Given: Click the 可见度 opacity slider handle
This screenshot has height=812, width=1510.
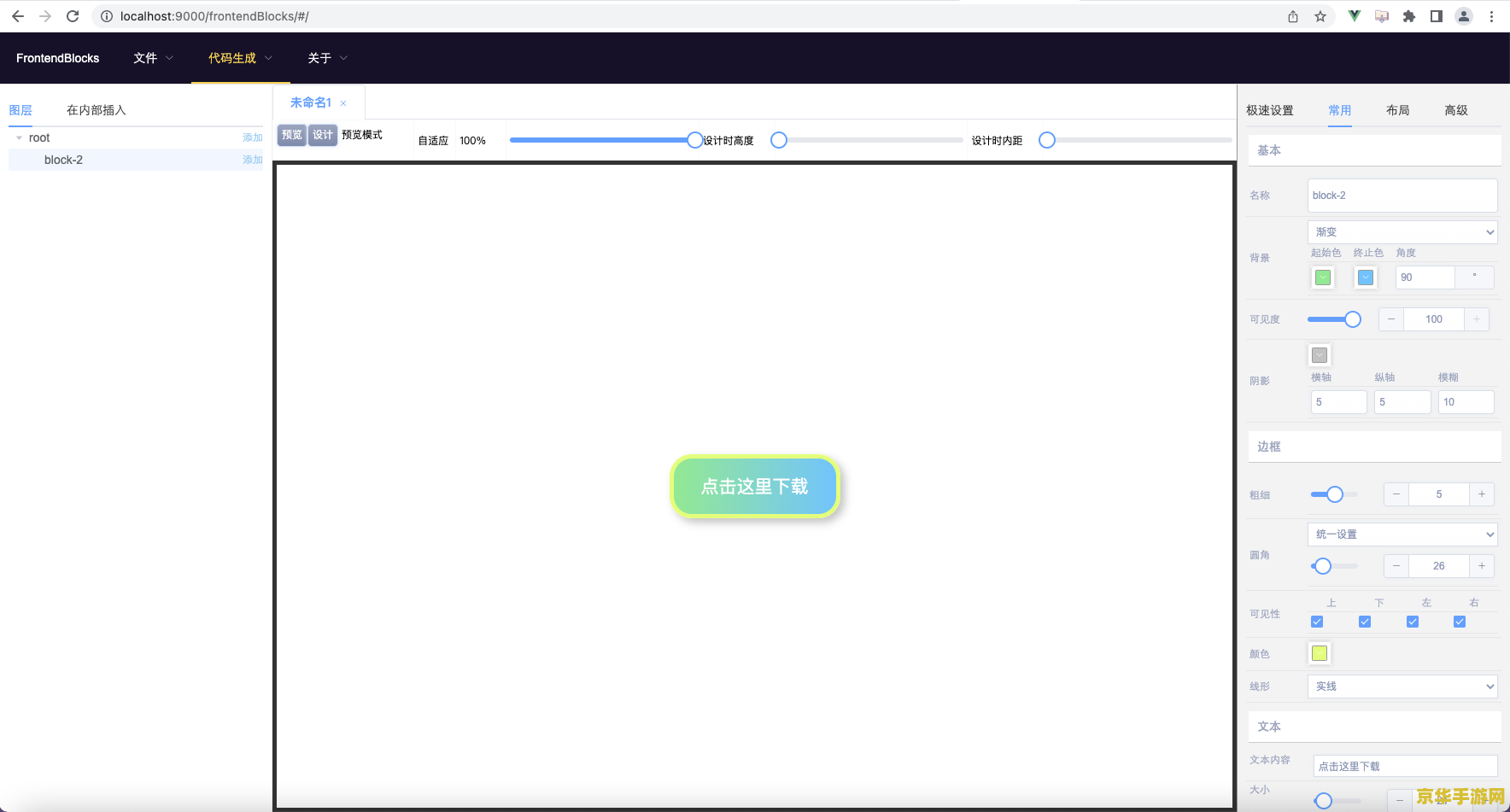Looking at the screenshot, I should [x=1353, y=319].
